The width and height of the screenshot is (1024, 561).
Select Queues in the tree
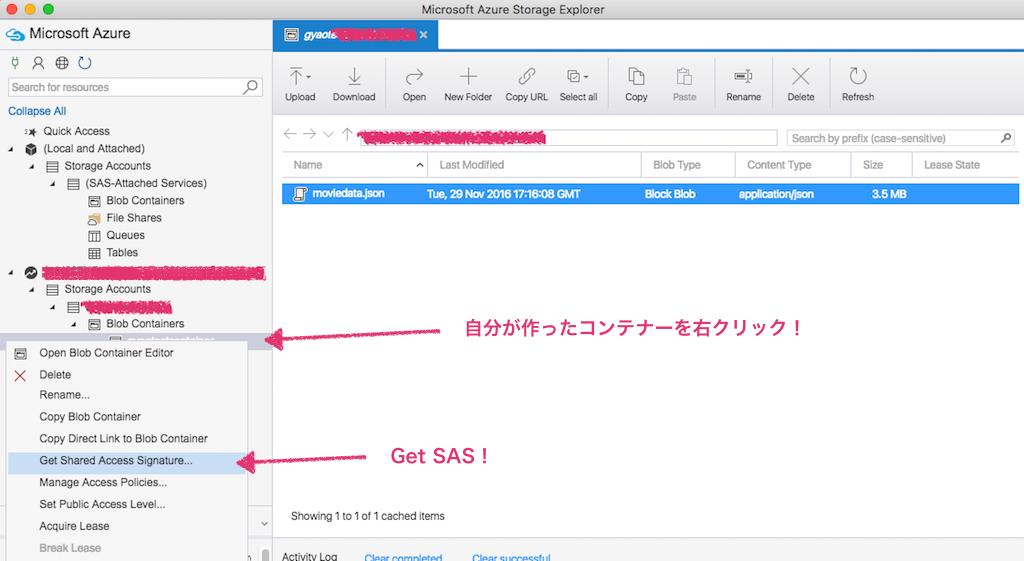point(125,235)
